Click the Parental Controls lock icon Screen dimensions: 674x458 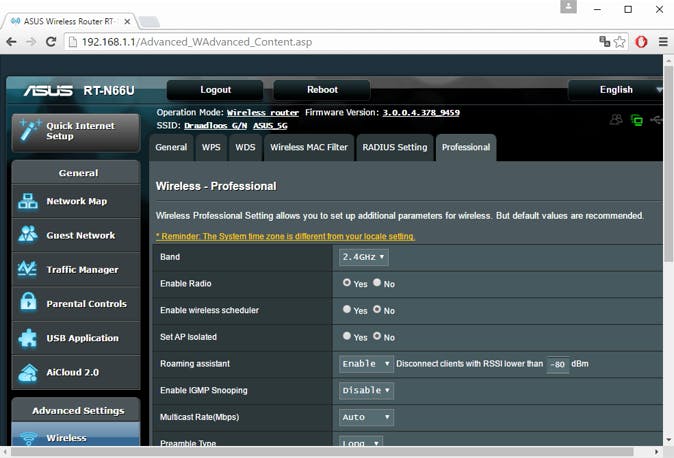point(28,301)
